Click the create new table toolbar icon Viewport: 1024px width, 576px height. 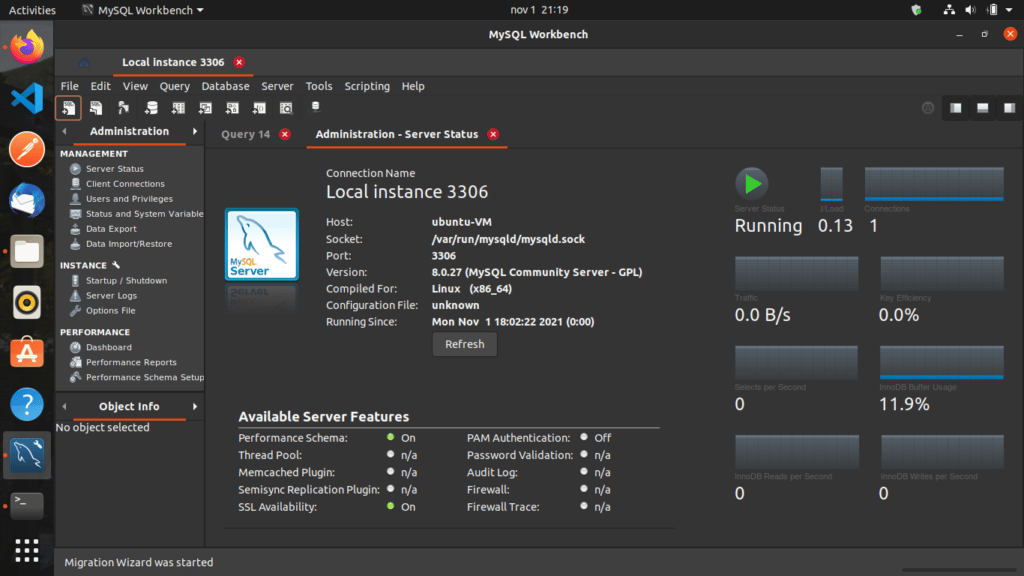click(x=178, y=108)
